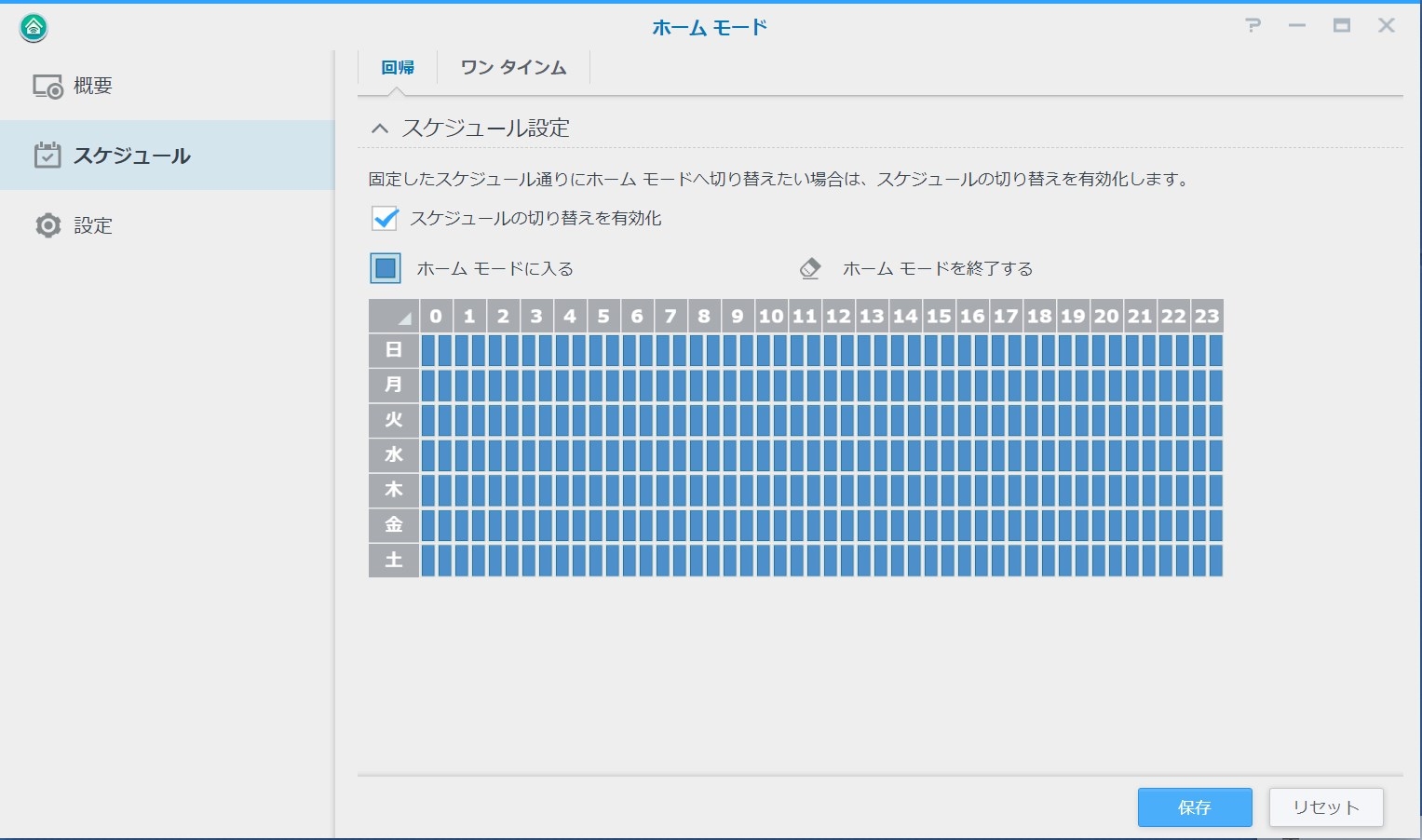Collapse the スケジュール設定 section chevron
This screenshot has width=1422, height=840.
click(379, 129)
